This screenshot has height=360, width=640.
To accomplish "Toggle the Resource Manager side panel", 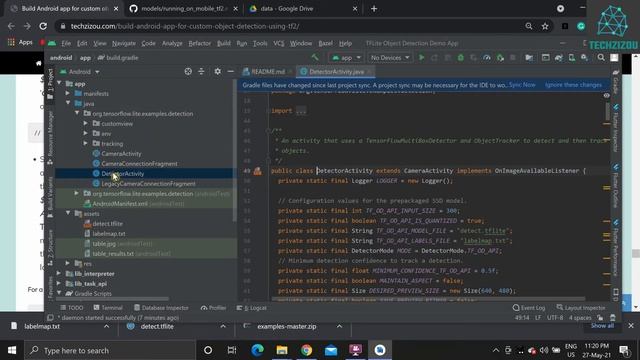I will pos(50,138).
